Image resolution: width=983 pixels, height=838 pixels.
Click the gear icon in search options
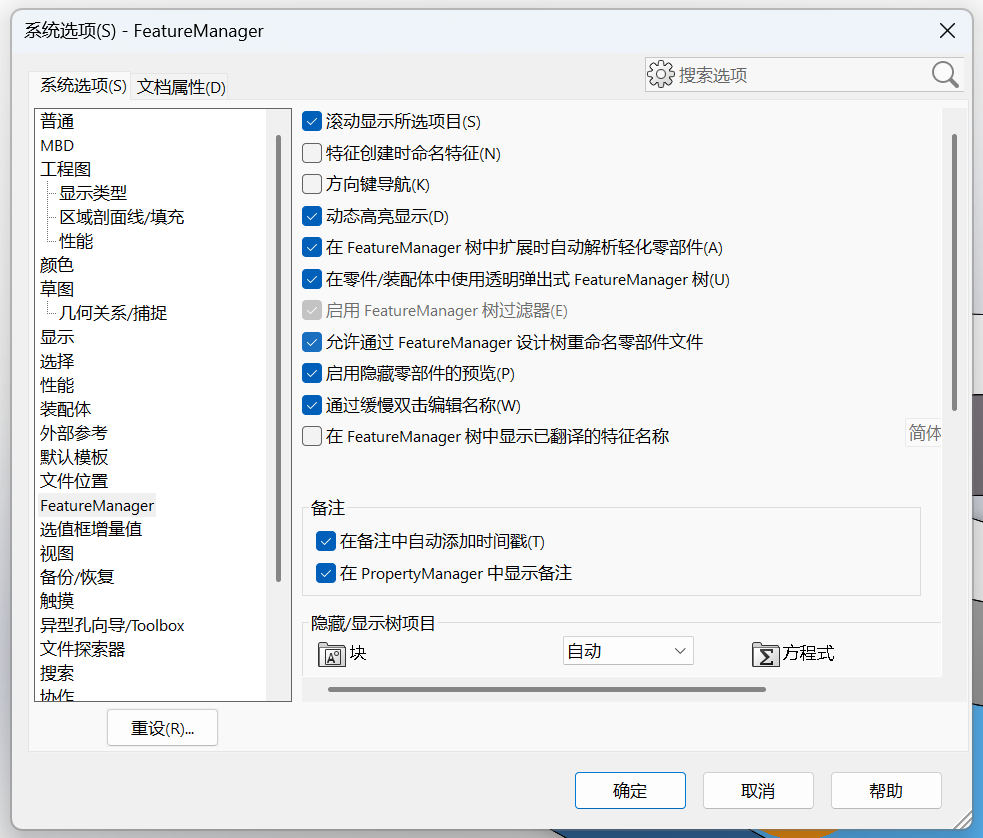click(661, 75)
